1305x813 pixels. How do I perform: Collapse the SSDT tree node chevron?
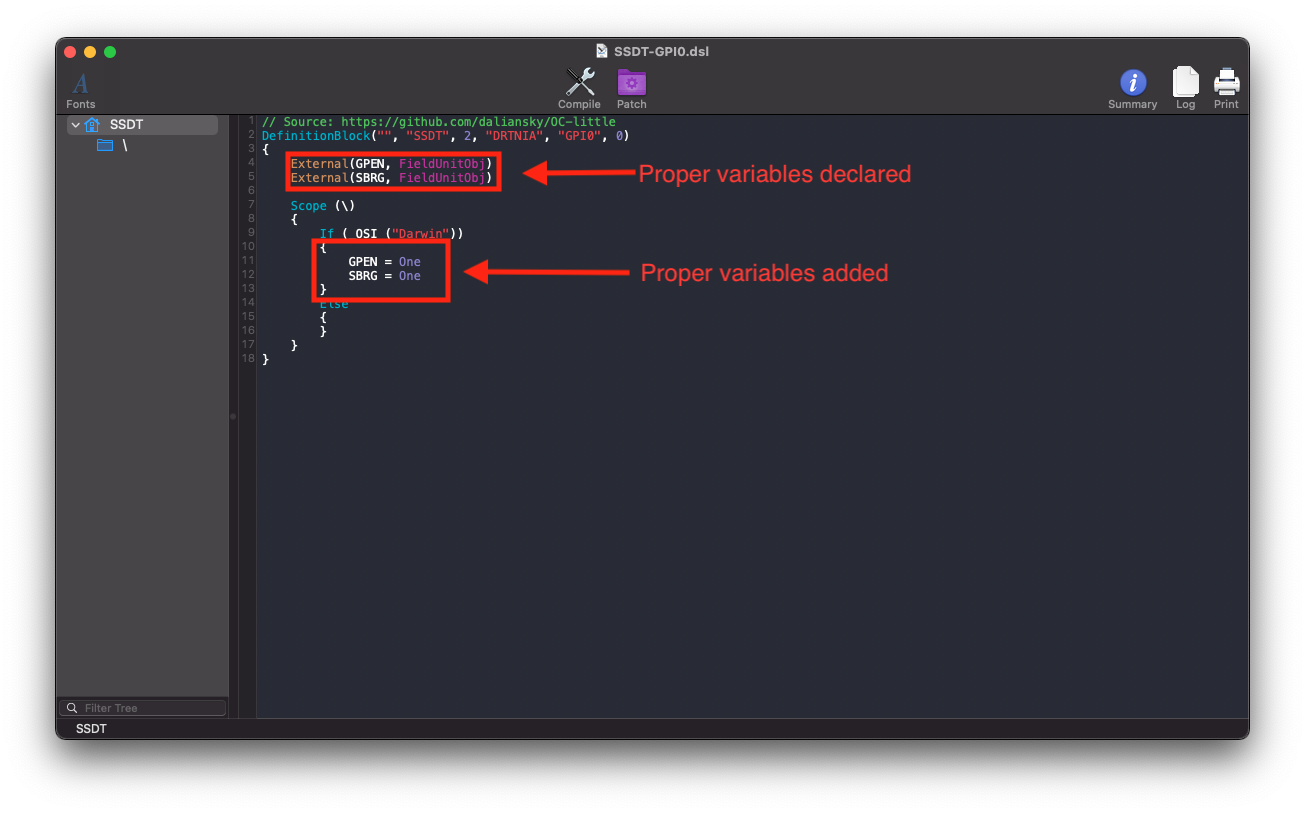[76, 125]
